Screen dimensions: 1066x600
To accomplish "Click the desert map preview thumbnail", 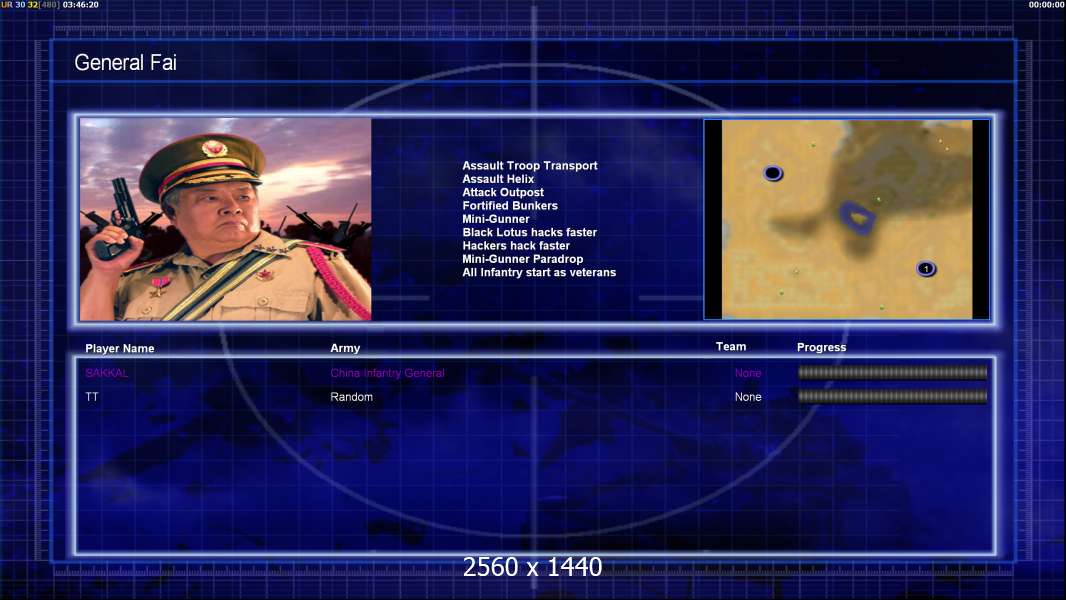I will tap(846, 219).
